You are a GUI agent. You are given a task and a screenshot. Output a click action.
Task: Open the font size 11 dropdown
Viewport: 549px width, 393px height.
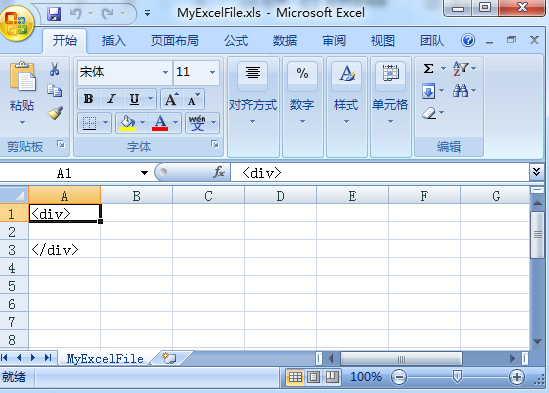(x=212, y=73)
